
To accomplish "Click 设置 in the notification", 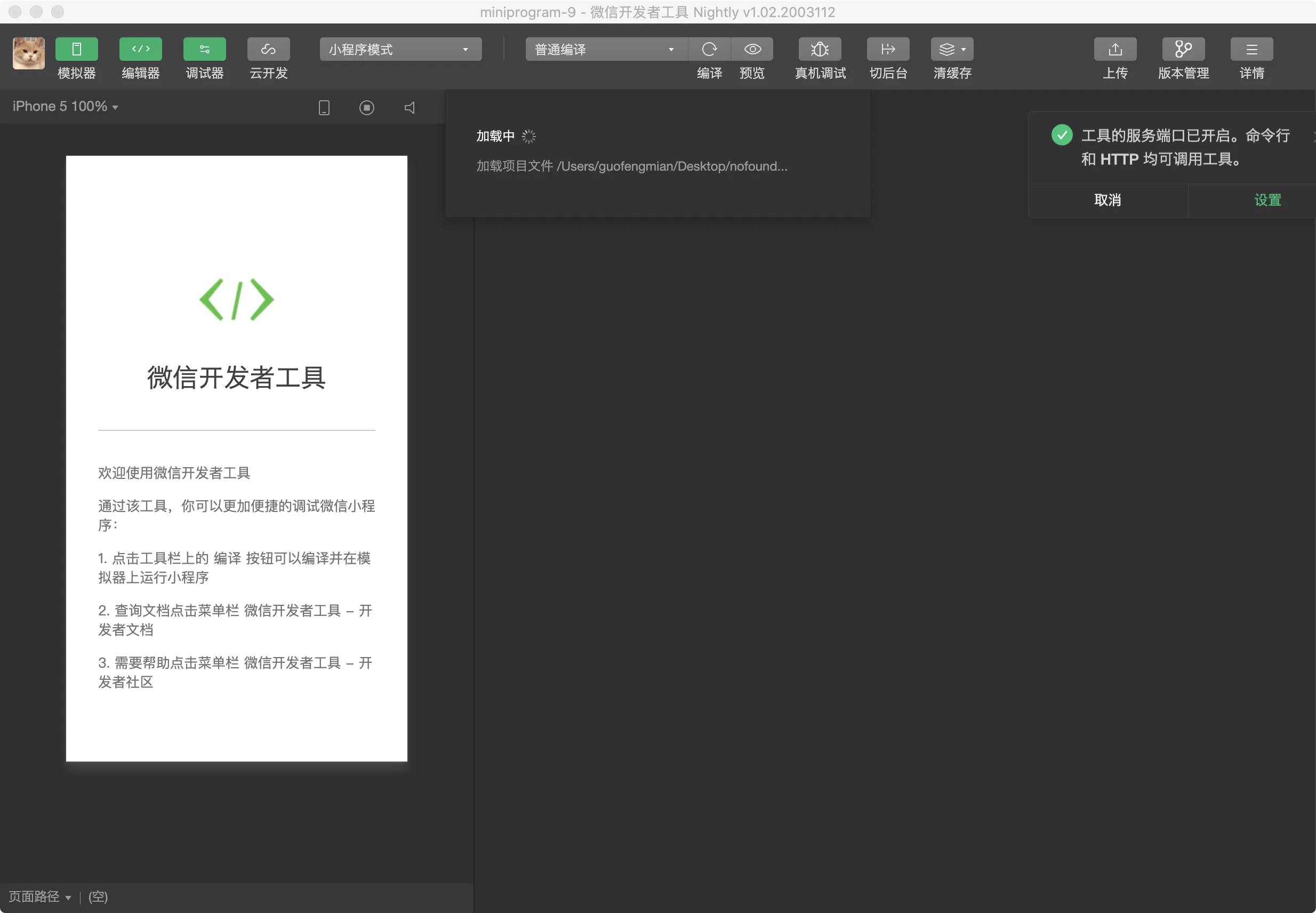I will pyautogui.click(x=1267, y=200).
